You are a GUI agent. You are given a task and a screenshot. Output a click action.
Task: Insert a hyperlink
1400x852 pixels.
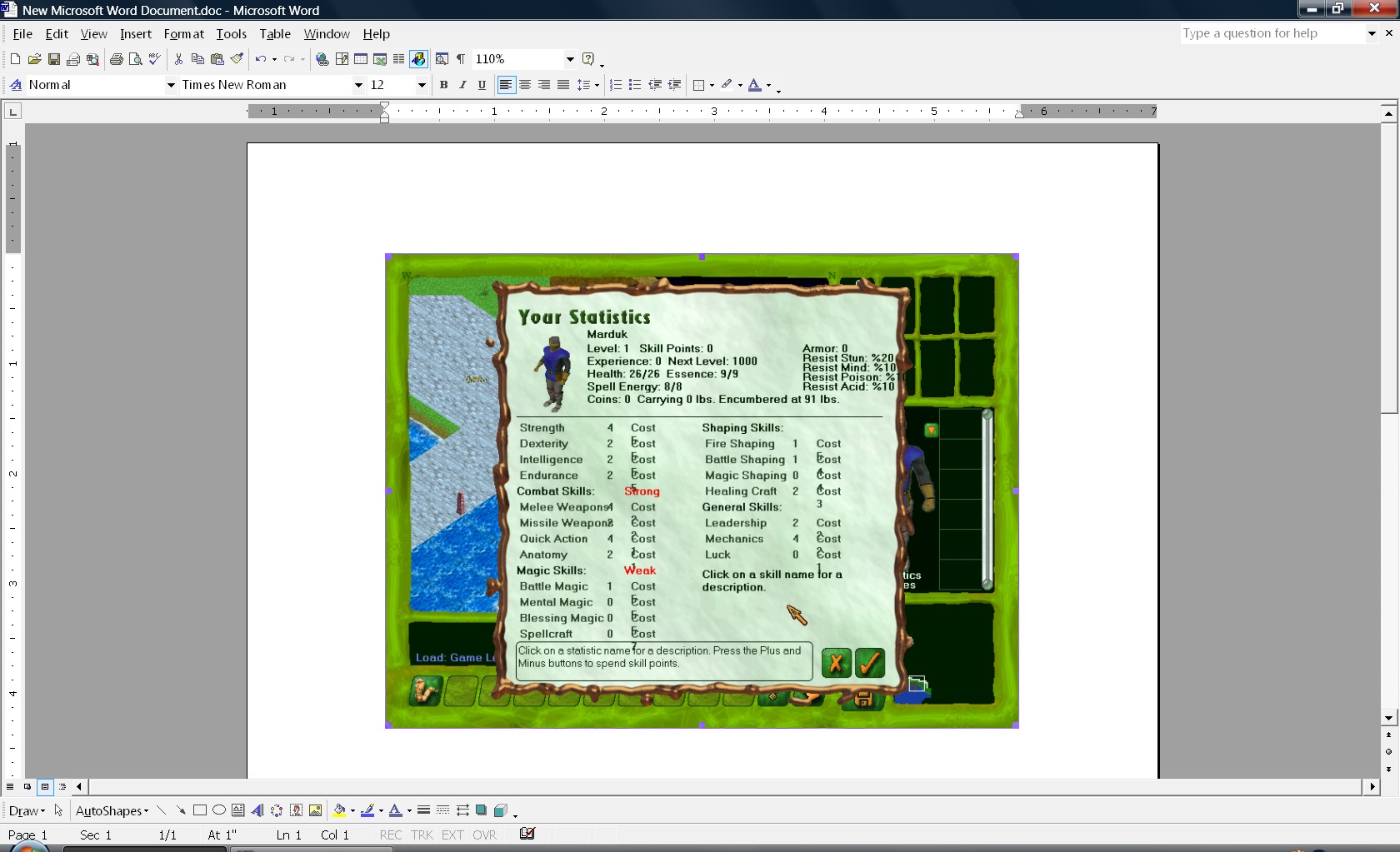click(x=322, y=59)
